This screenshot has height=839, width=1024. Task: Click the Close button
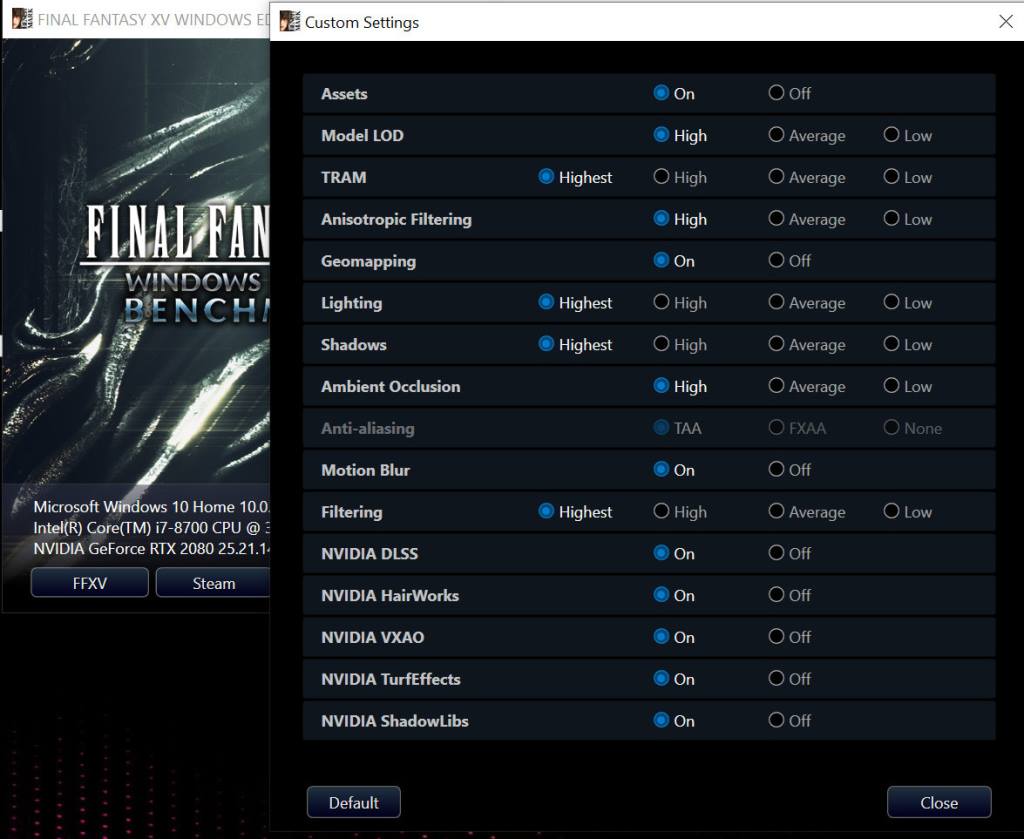(938, 802)
